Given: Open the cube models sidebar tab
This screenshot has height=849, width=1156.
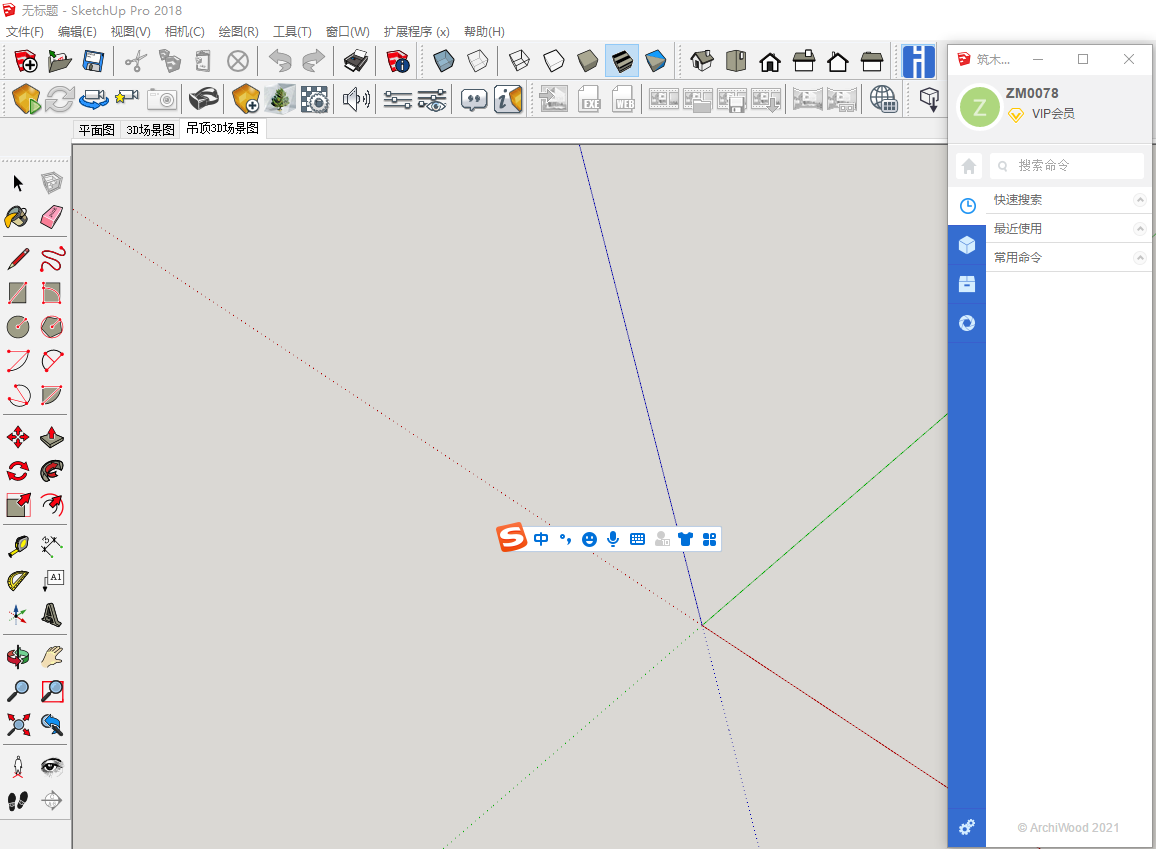Looking at the screenshot, I should (x=967, y=245).
